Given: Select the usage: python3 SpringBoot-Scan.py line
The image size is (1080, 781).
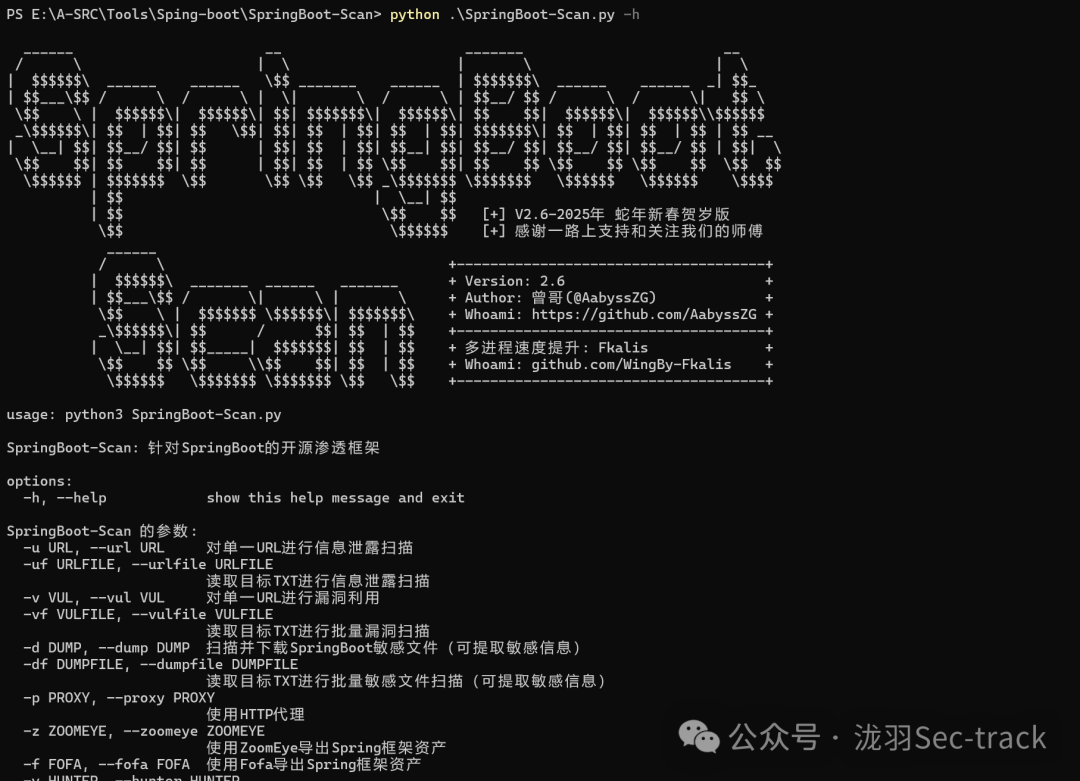Looking at the screenshot, I should tap(145, 414).
